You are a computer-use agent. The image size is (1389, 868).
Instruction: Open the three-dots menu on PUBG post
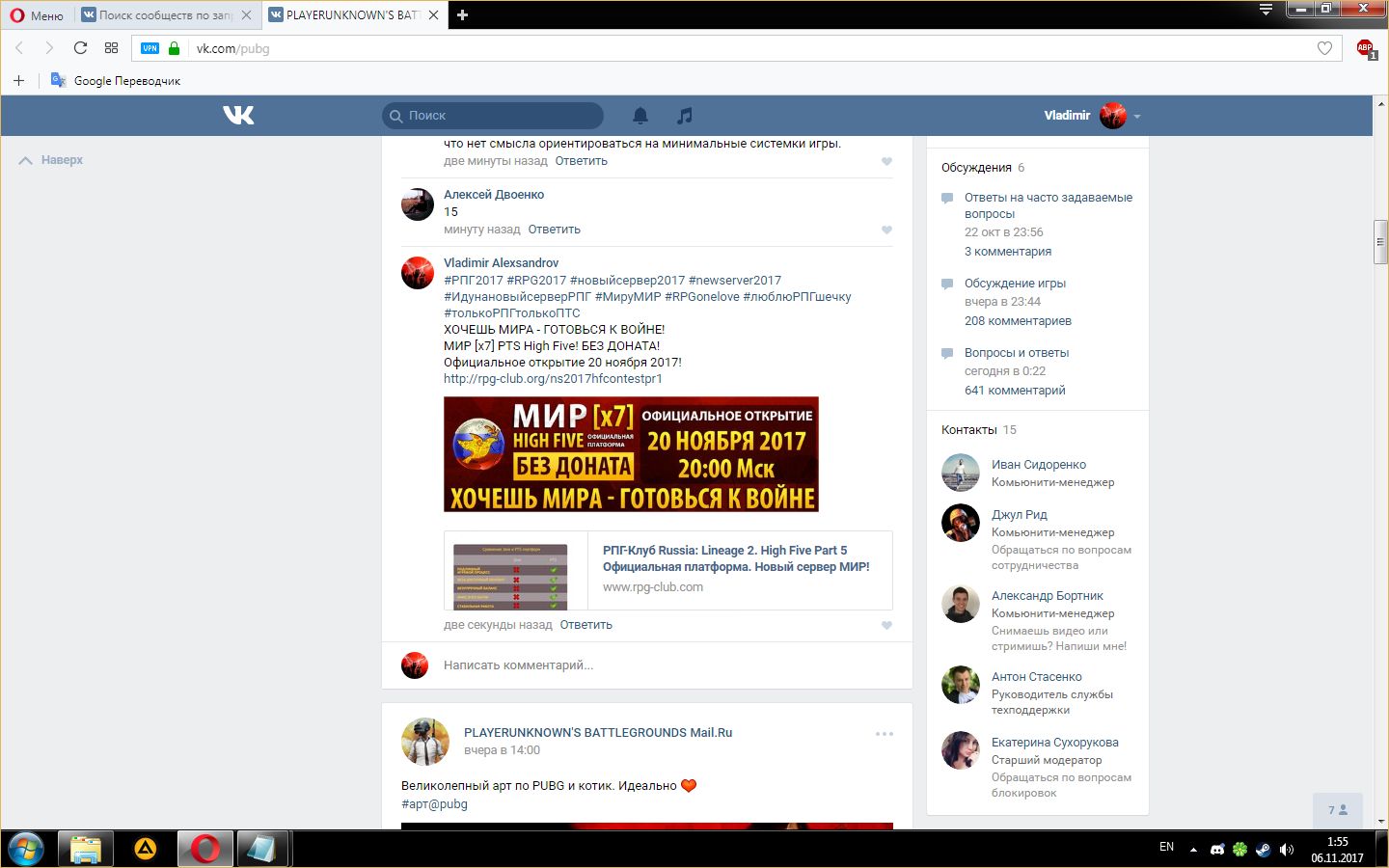(x=884, y=734)
